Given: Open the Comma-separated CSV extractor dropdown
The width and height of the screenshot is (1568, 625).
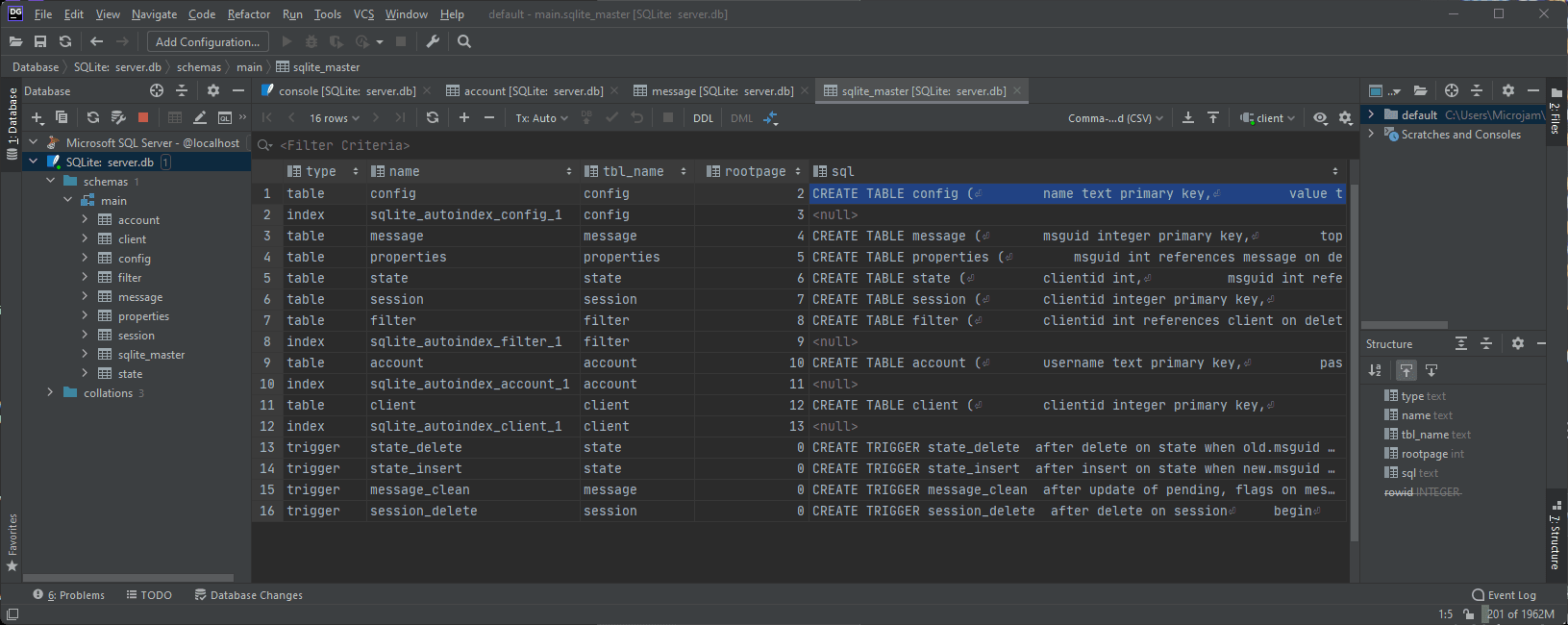Looking at the screenshot, I should 1115,118.
